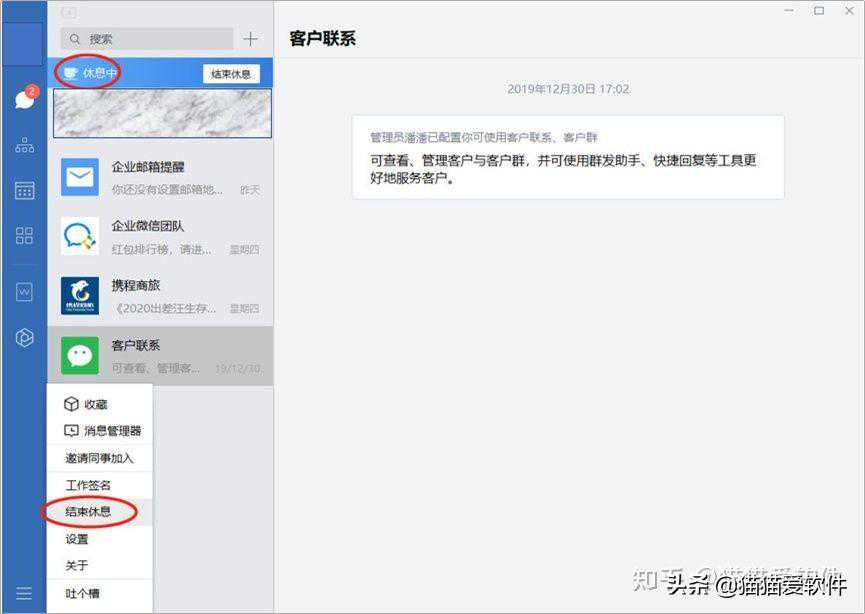Click the hamburger menu icon at bottom-left

point(24,593)
